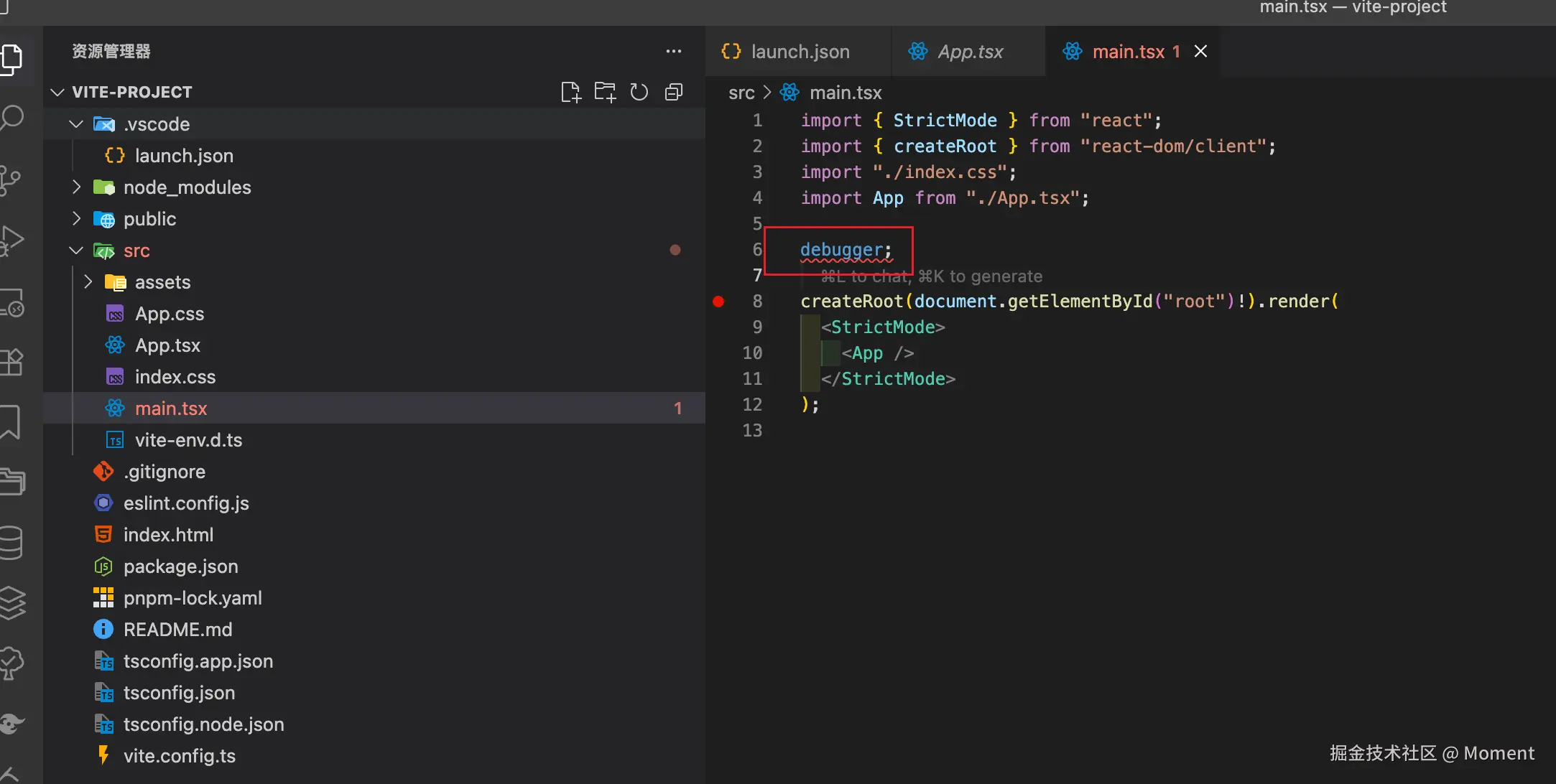
Task: Click the New File icon in explorer header
Action: pyautogui.click(x=570, y=92)
